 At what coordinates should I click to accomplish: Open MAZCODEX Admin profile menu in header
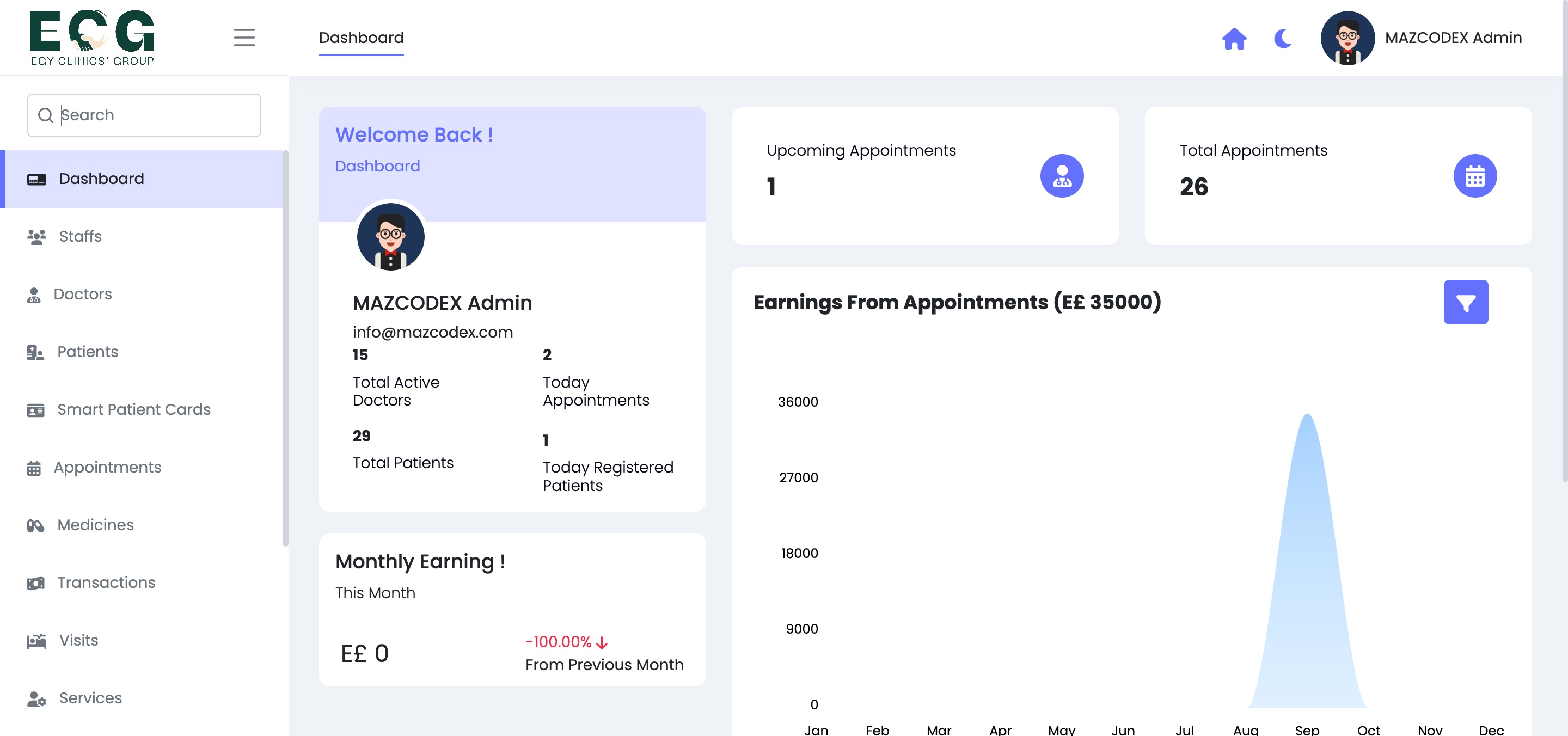[1453, 38]
